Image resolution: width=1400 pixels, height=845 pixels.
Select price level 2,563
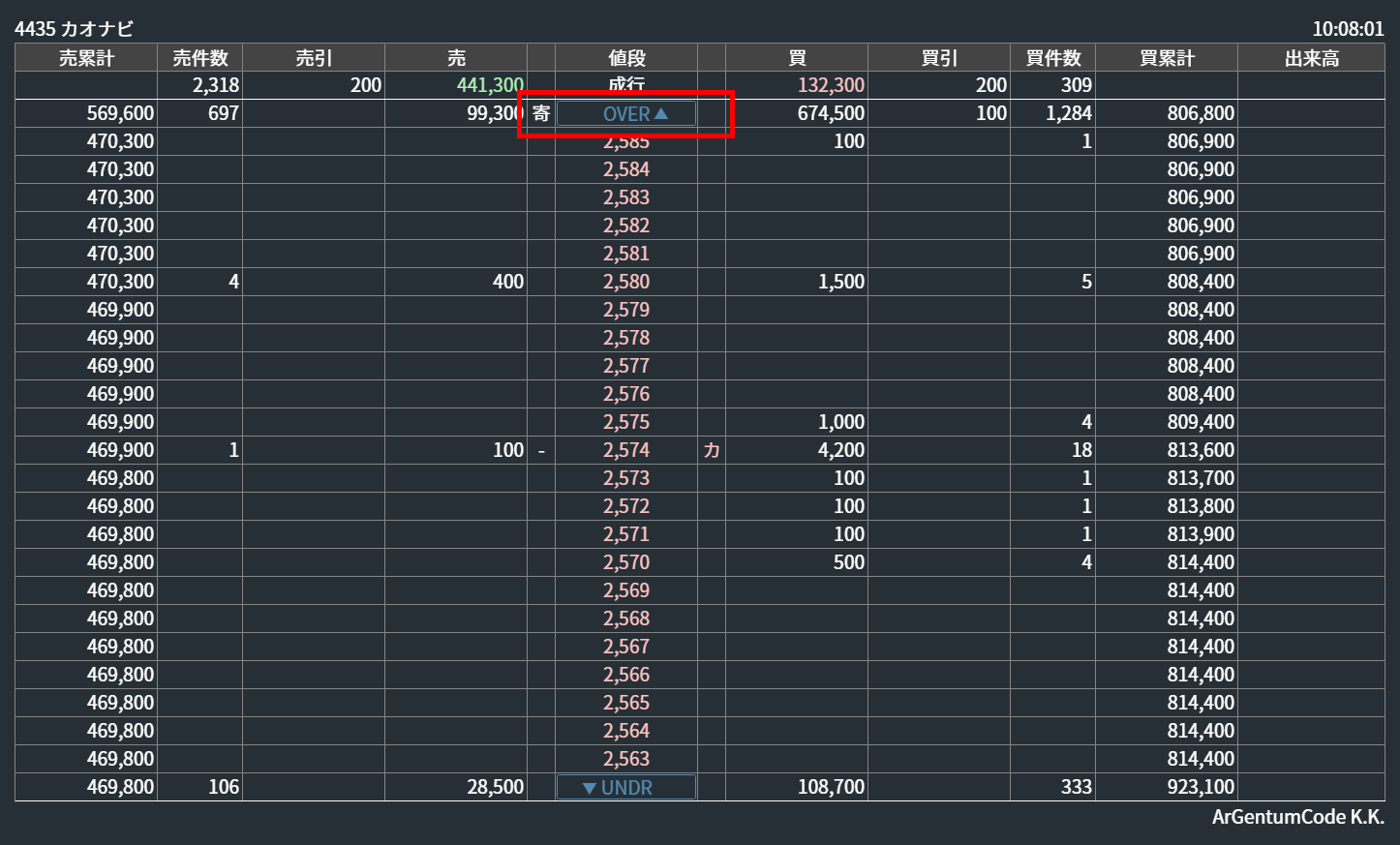click(626, 759)
